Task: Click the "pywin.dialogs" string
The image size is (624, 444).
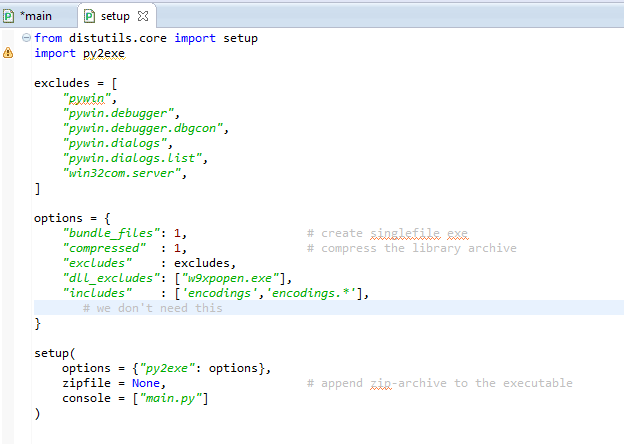Action: click(115, 143)
